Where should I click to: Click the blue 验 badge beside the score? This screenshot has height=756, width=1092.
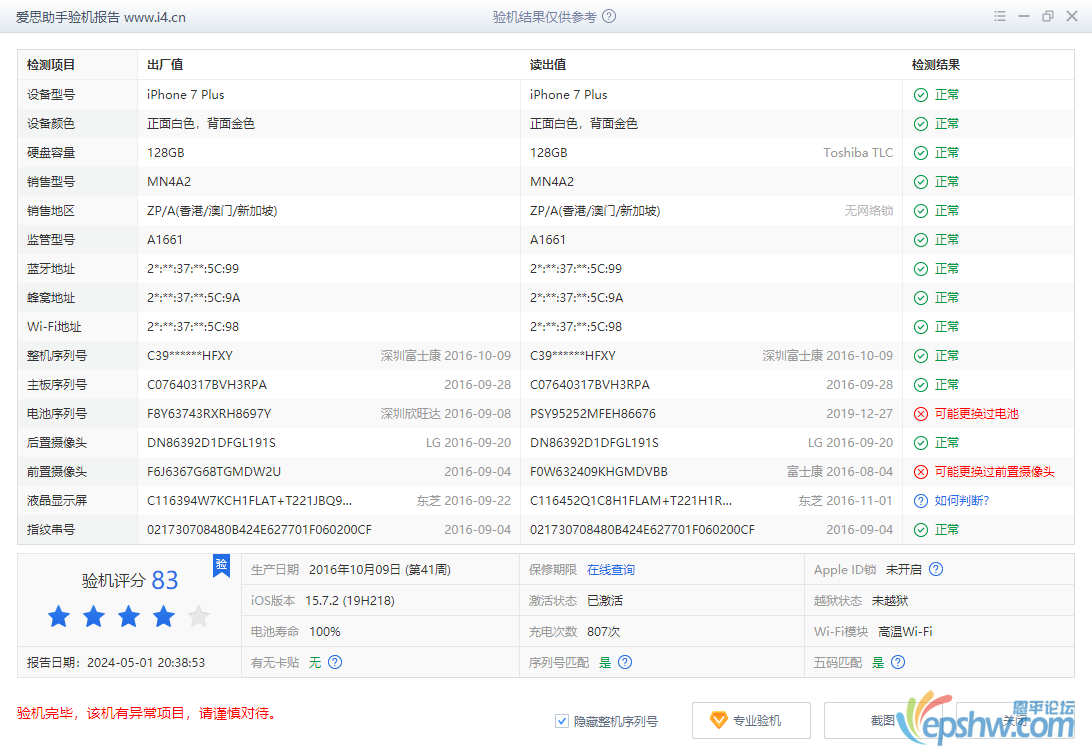pyautogui.click(x=221, y=565)
